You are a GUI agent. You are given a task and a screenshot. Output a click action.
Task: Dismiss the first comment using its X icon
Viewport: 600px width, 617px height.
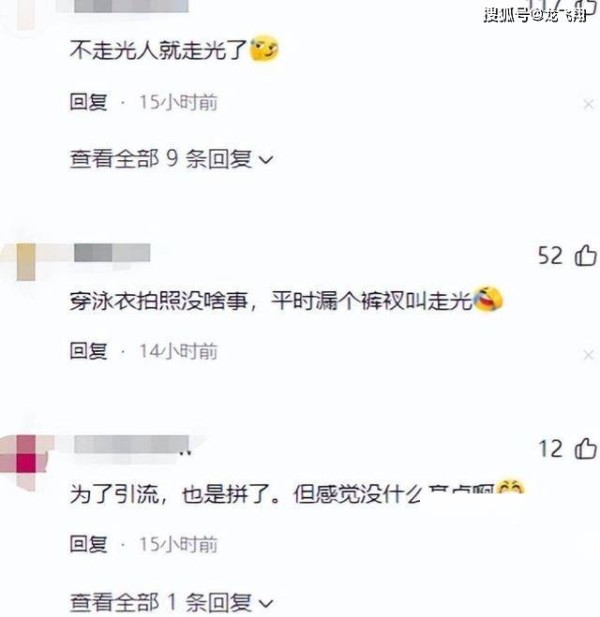[589, 104]
